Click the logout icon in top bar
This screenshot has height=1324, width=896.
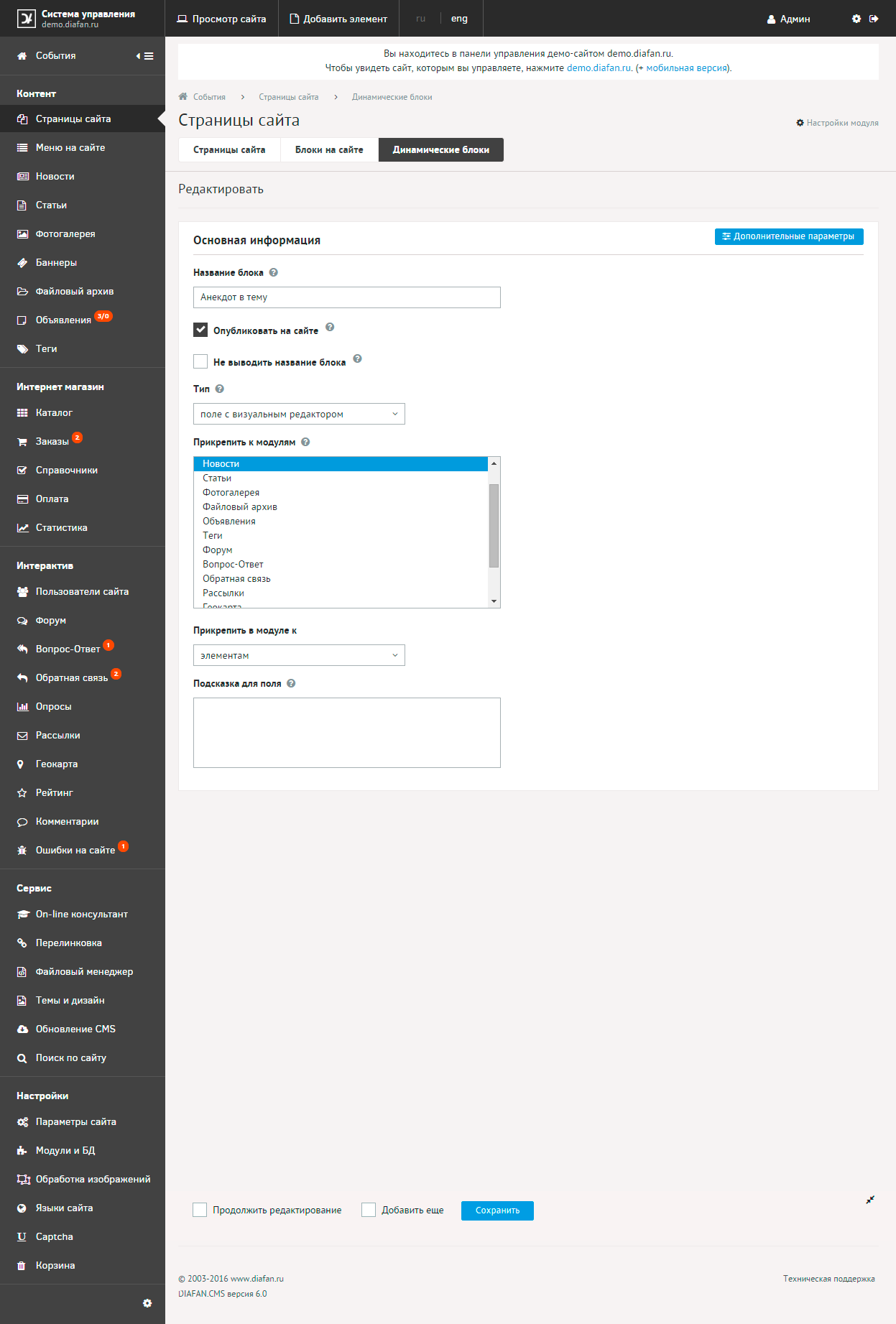click(x=874, y=19)
